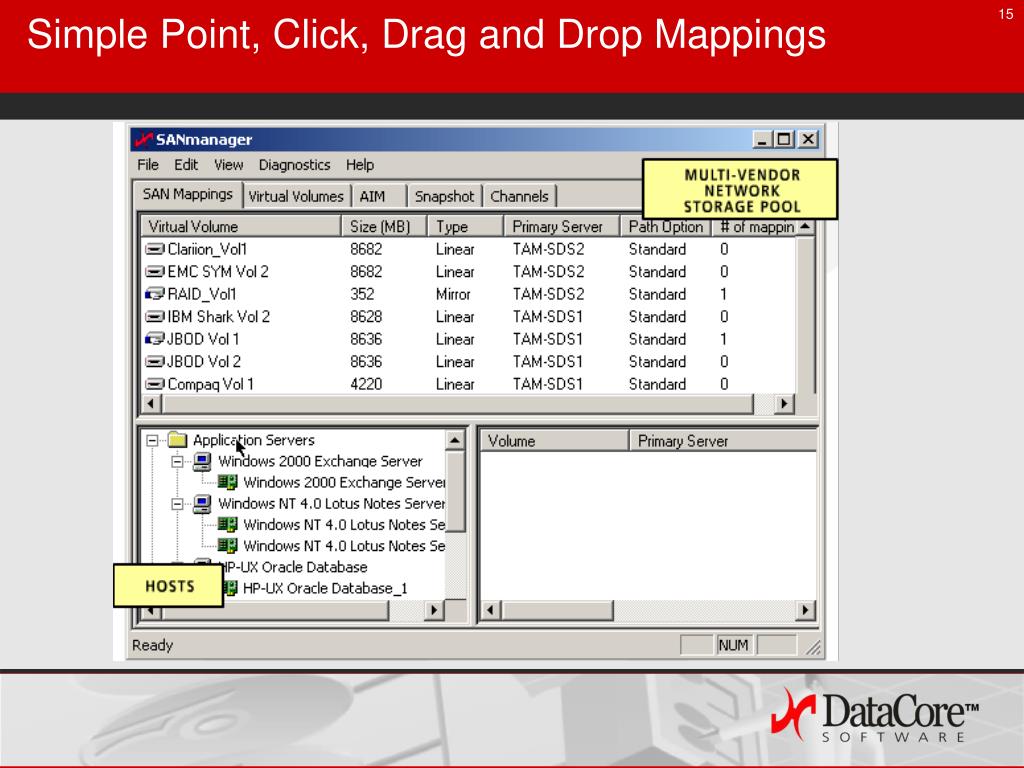This screenshot has width=1024, height=768.
Task: Click the Mirror type cell of RAID_Vol1
Action: (453, 295)
